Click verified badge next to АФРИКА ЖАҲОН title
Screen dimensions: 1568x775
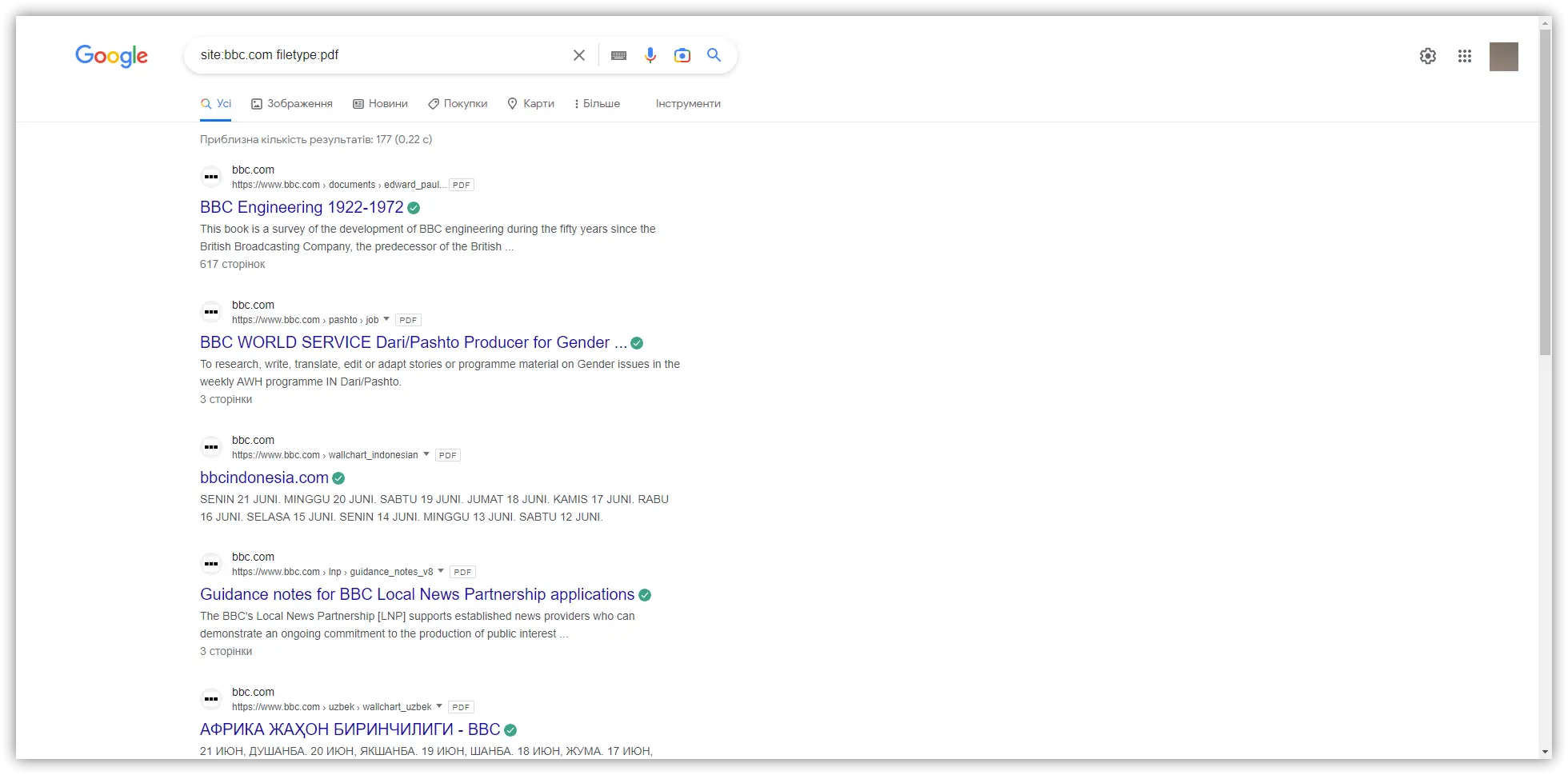(x=510, y=730)
